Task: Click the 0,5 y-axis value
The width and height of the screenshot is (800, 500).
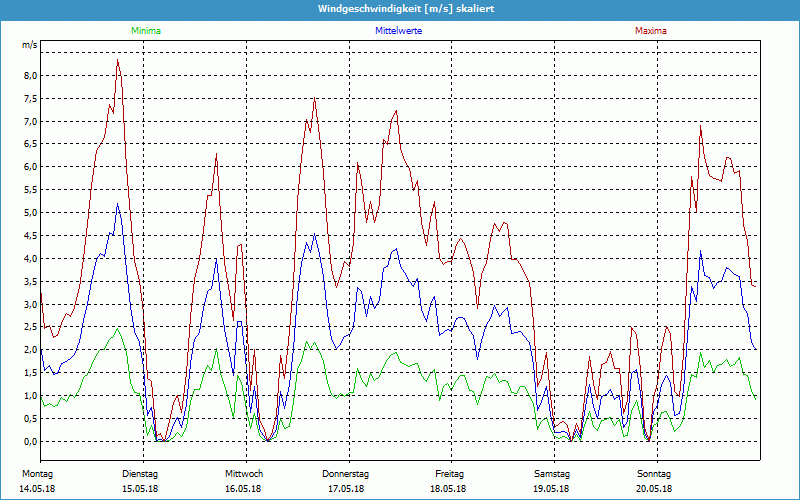Action: click(31, 419)
